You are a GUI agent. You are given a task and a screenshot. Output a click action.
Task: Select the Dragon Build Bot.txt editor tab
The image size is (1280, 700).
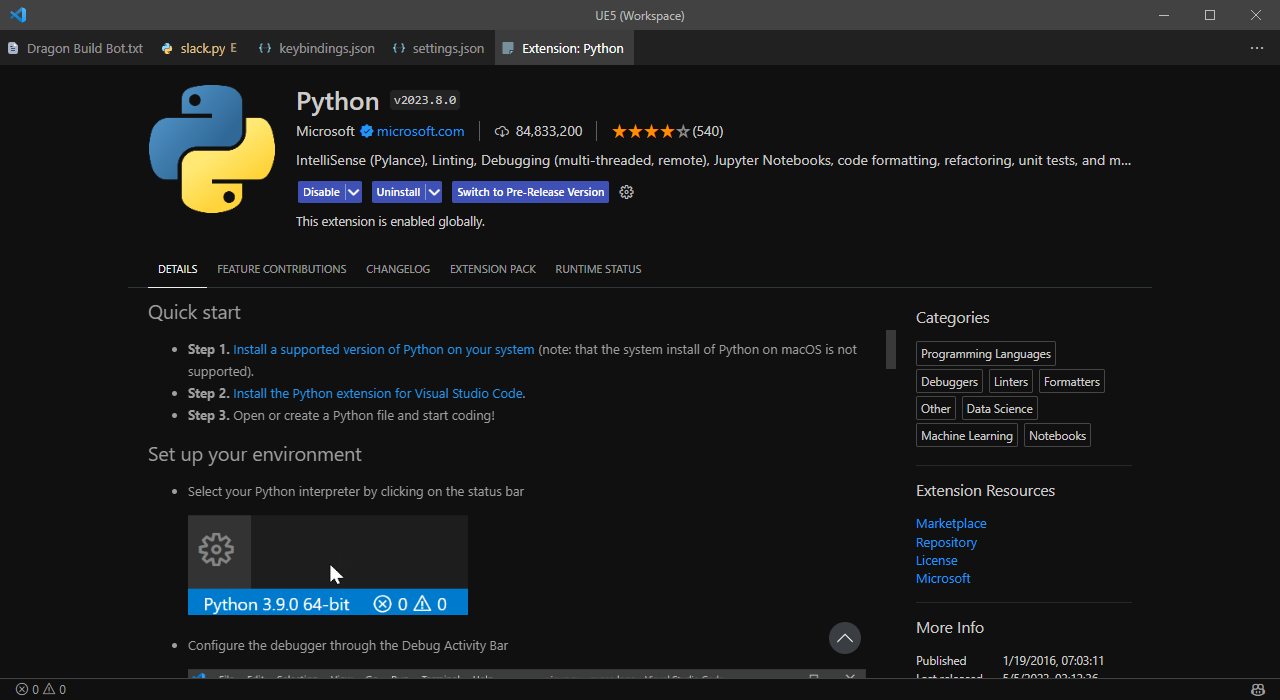click(x=83, y=47)
